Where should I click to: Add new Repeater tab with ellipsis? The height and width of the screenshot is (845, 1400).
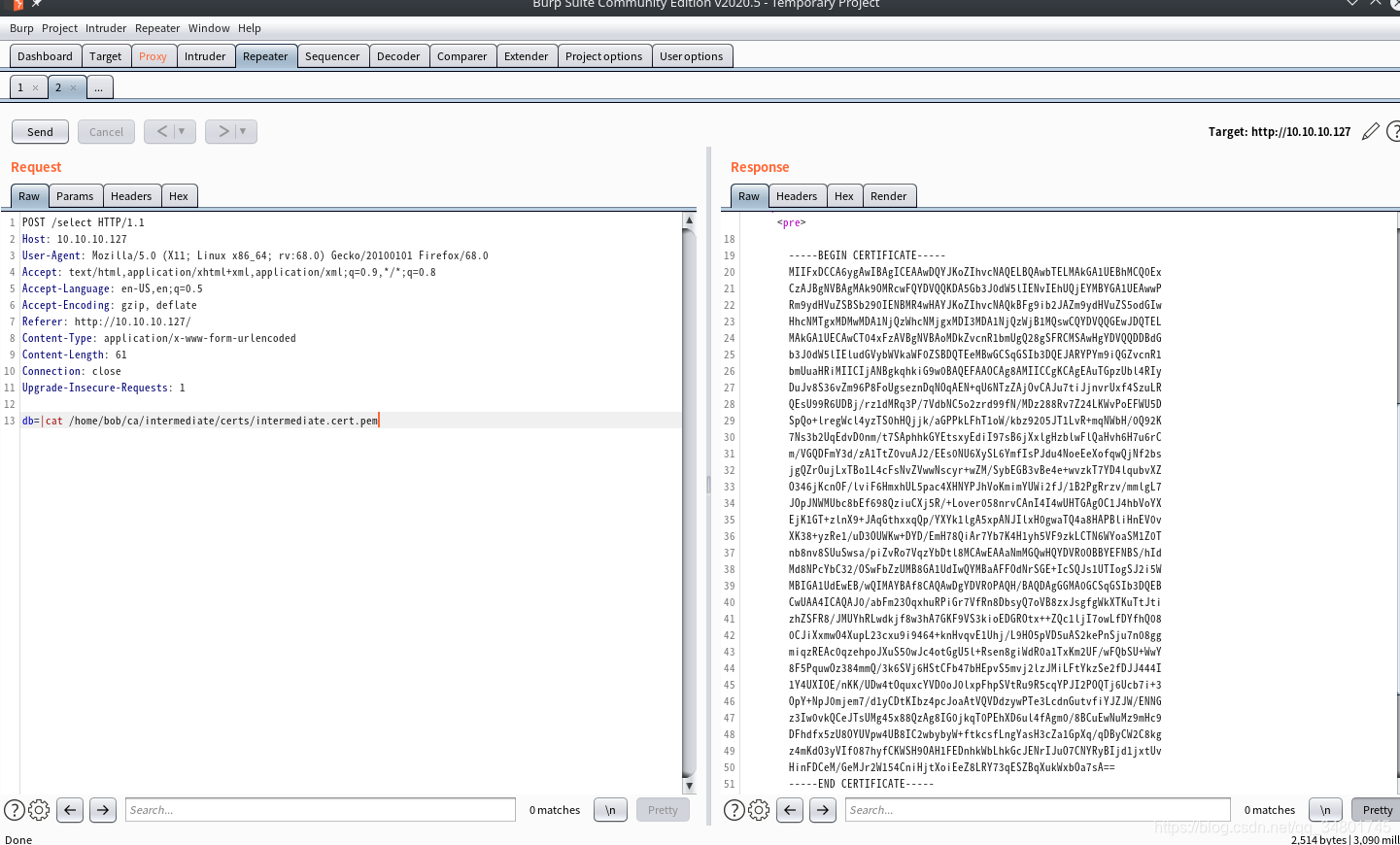(99, 87)
